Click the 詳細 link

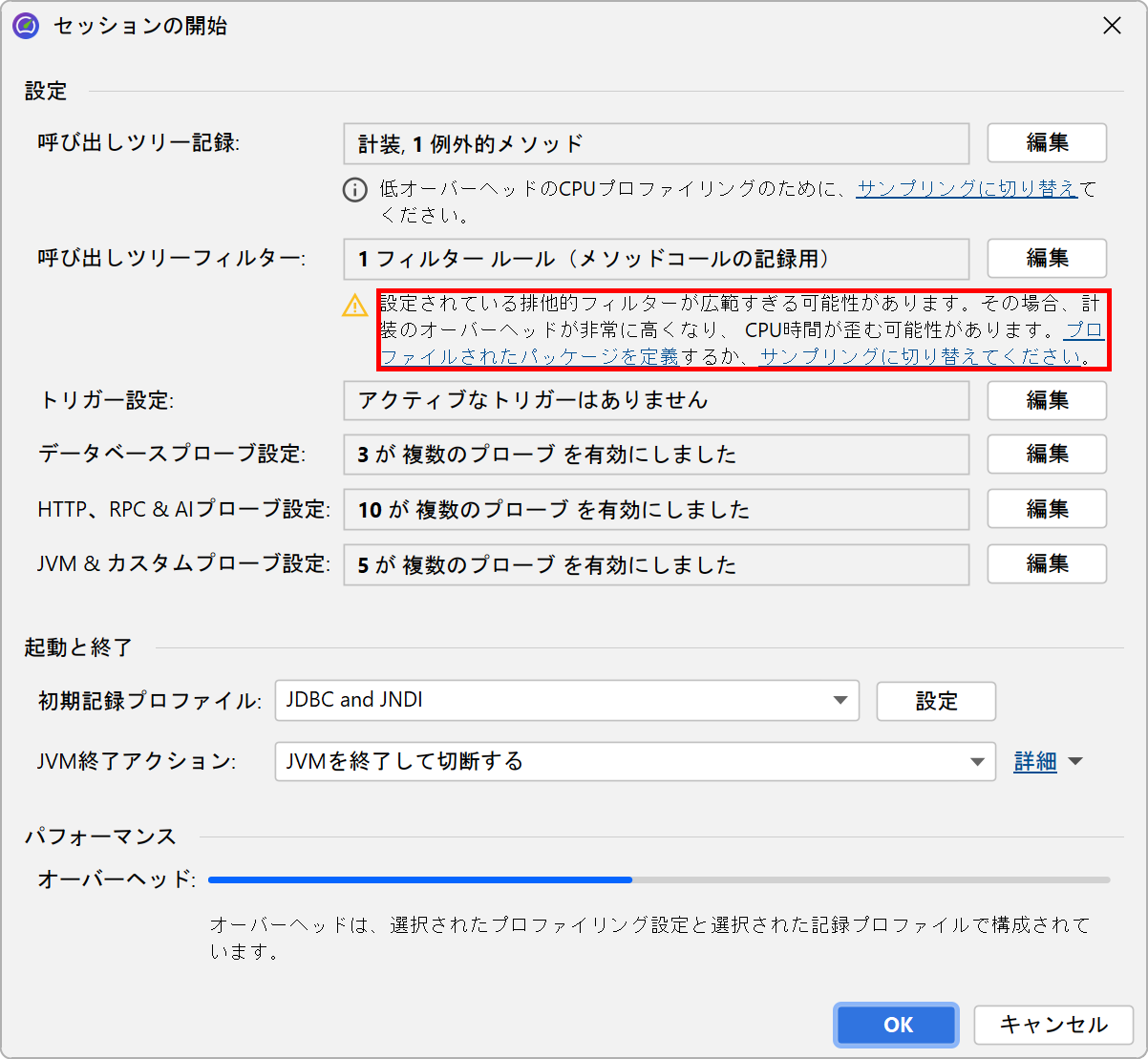point(1034,762)
